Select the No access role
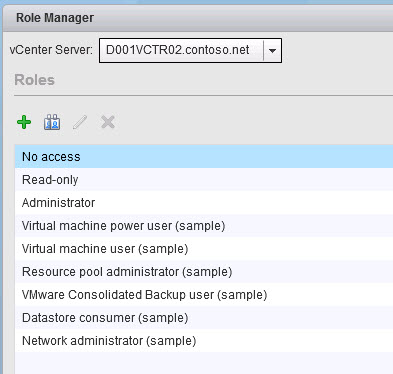 pyautogui.click(x=204, y=157)
